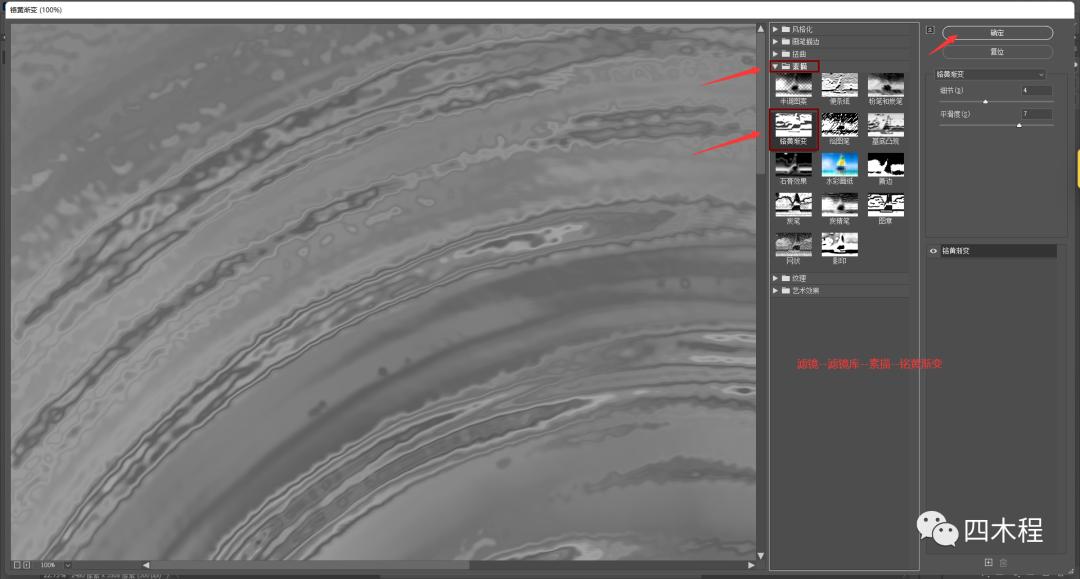The width and height of the screenshot is (1080, 579).
Task: Click the 平滑度 smoothness slider handle
Action: (x=1019, y=125)
